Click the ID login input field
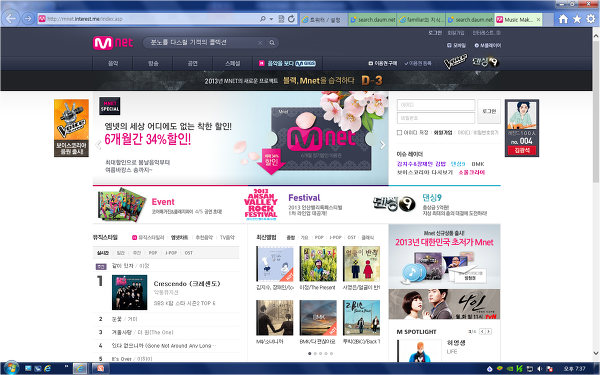Image resolution: width=600 pixels, height=375 pixels. 436,105
